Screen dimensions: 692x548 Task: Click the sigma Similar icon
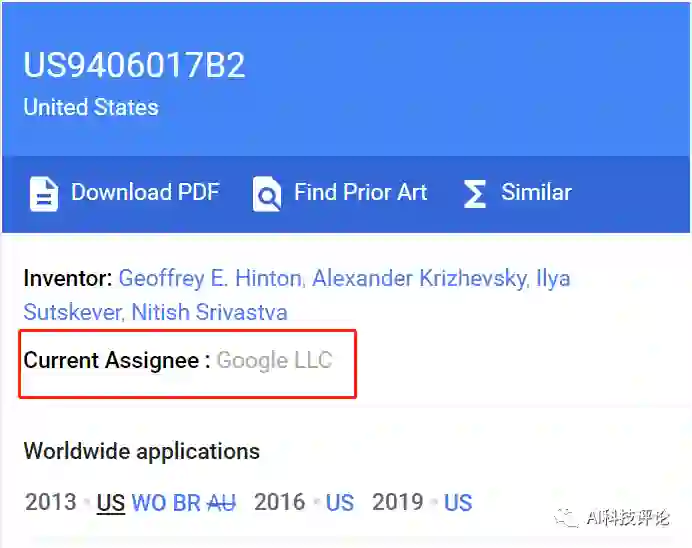point(474,193)
